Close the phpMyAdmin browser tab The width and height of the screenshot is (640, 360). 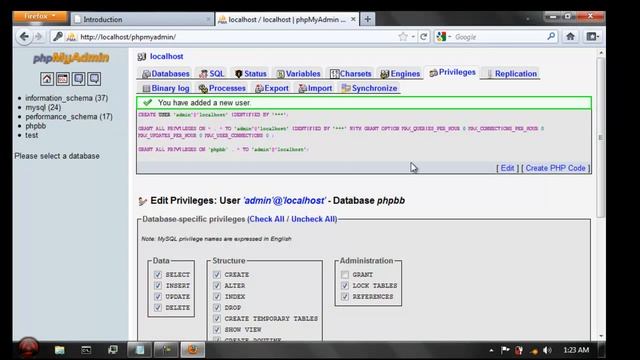tap(353, 19)
